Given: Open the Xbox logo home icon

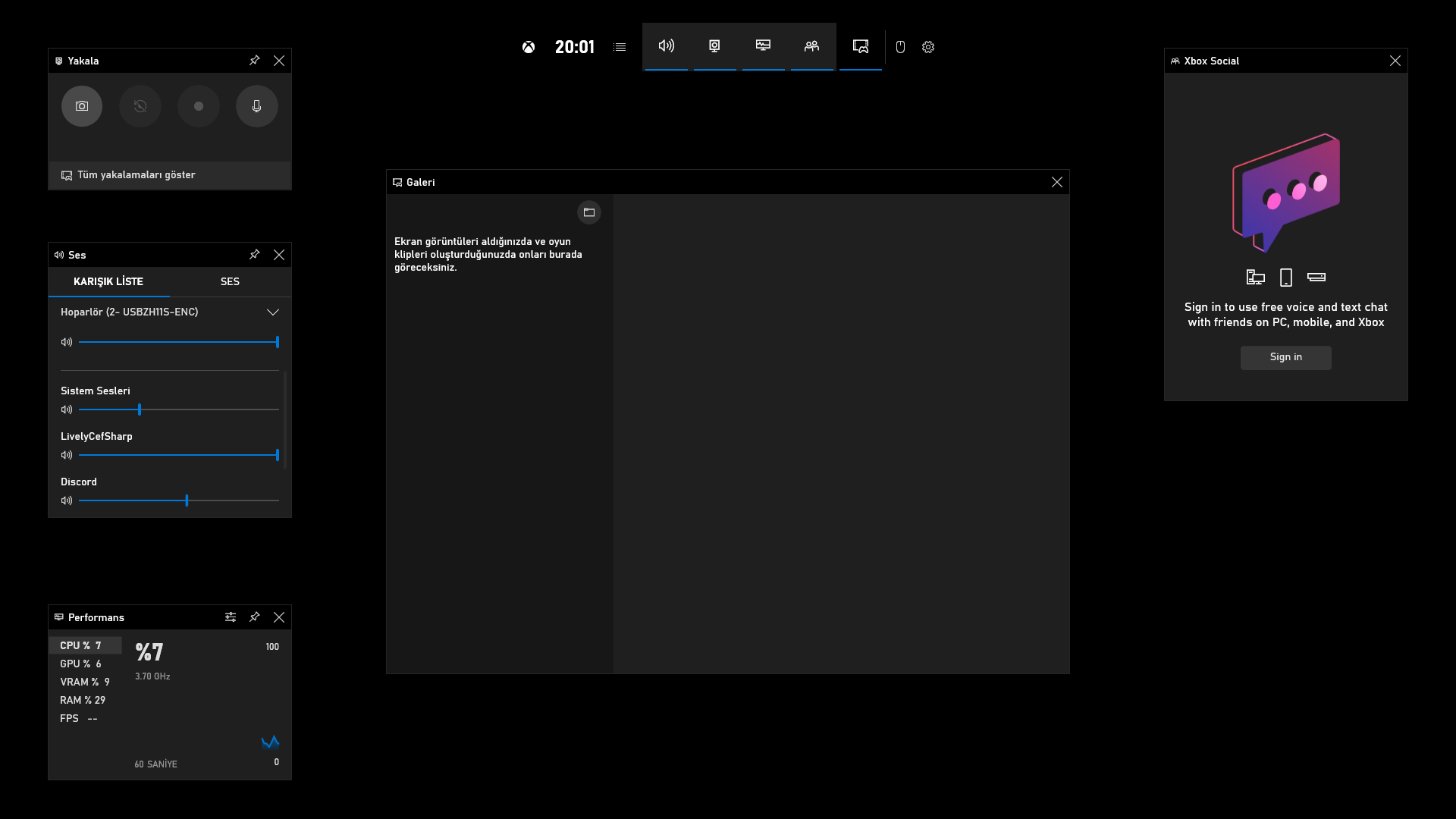Looking at the screenshot, I should (x=529, y=47).
